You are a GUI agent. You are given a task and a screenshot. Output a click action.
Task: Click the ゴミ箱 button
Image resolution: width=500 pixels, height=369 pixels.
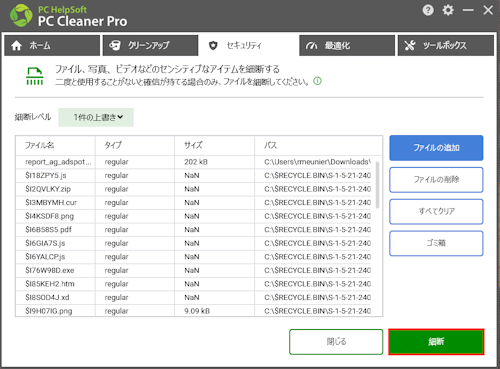click(x=436, y=243)
